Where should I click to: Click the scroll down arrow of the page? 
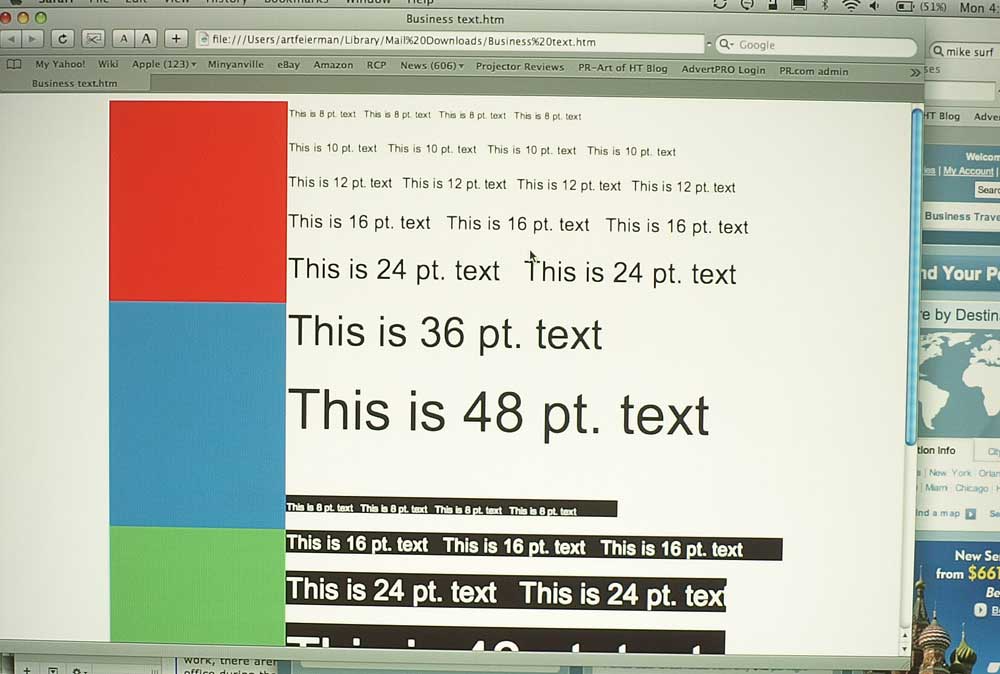[x=904, y=648]
